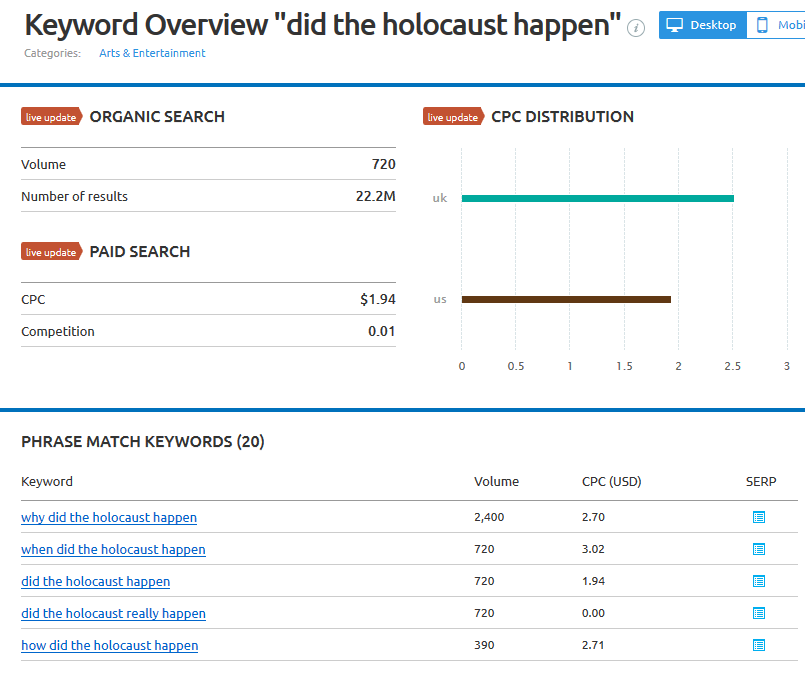Open SERP icon for 'when did the holocaust happen'
Image resolution: width=805 pixels, height=674 pixels.
pos(759,549)
